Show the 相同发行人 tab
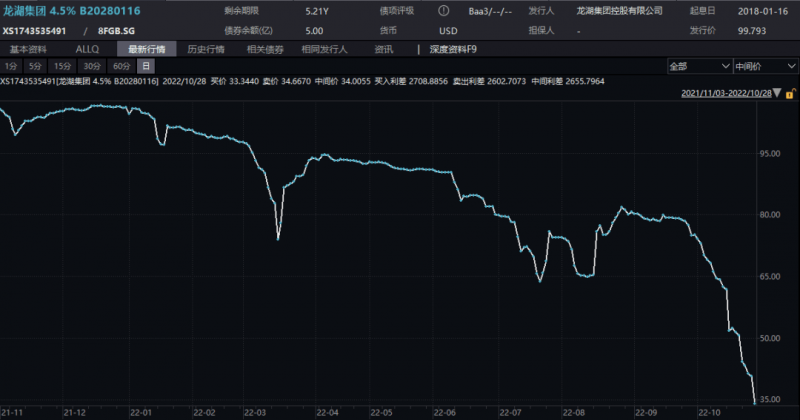Screen dimensions: 800x420 (x=326, y=48)
